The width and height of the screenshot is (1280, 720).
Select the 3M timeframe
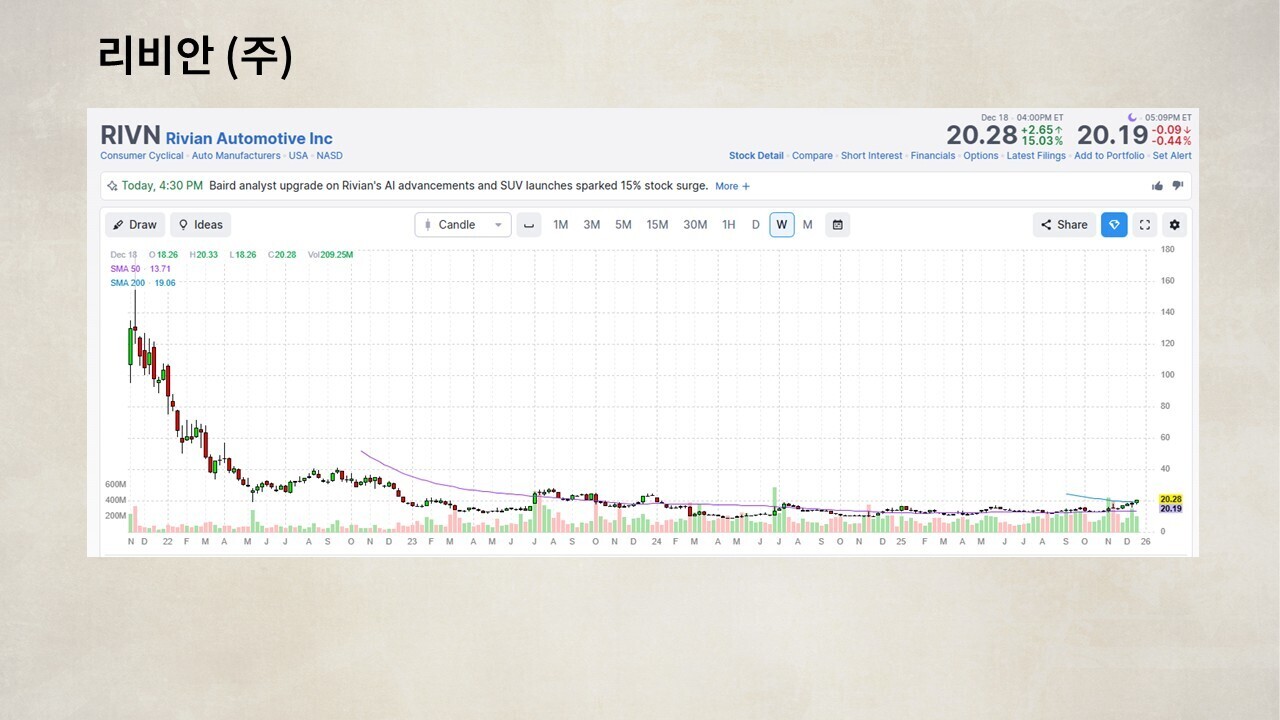(x=592, y=225)
